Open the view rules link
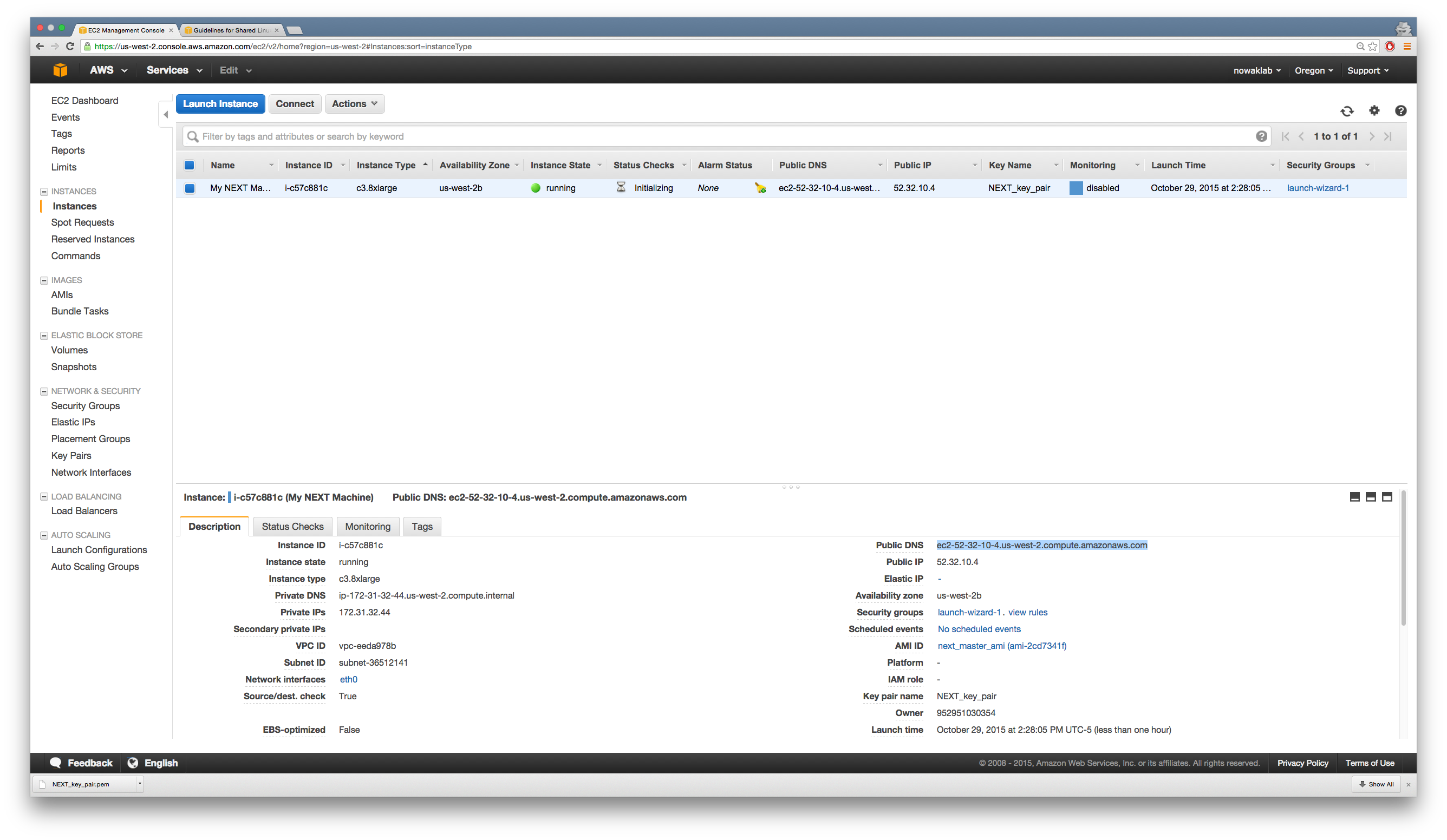The width and height of the screenshot is (1447, 840). pyautogui.click(x=1027, y=612)
